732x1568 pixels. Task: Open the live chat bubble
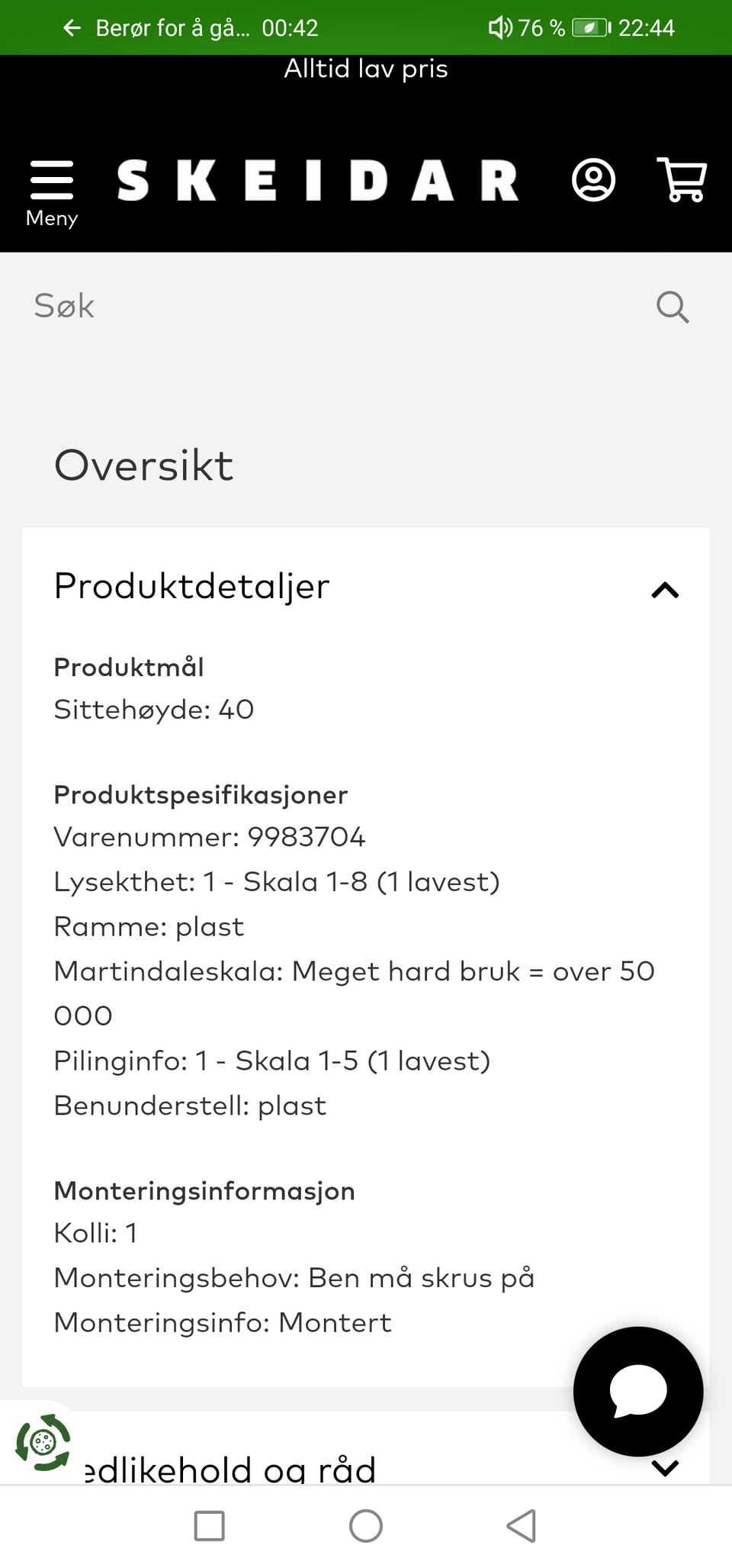tap(638, 1391)
